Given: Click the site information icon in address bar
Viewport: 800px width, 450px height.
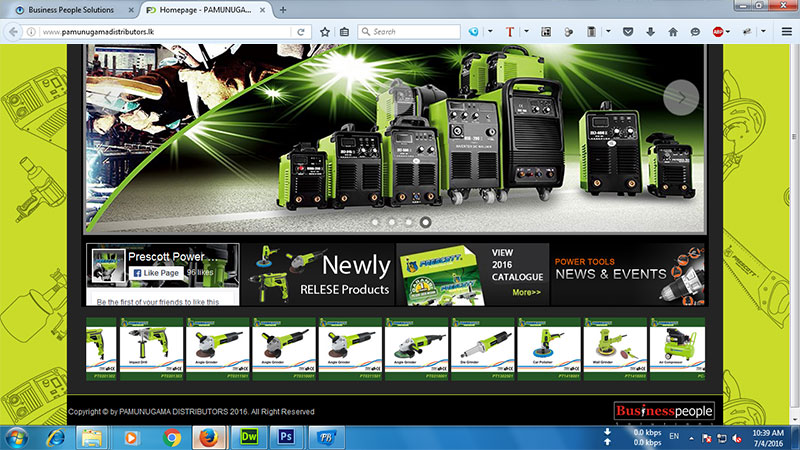Looking at the screenshot, I should coord(31,32).
